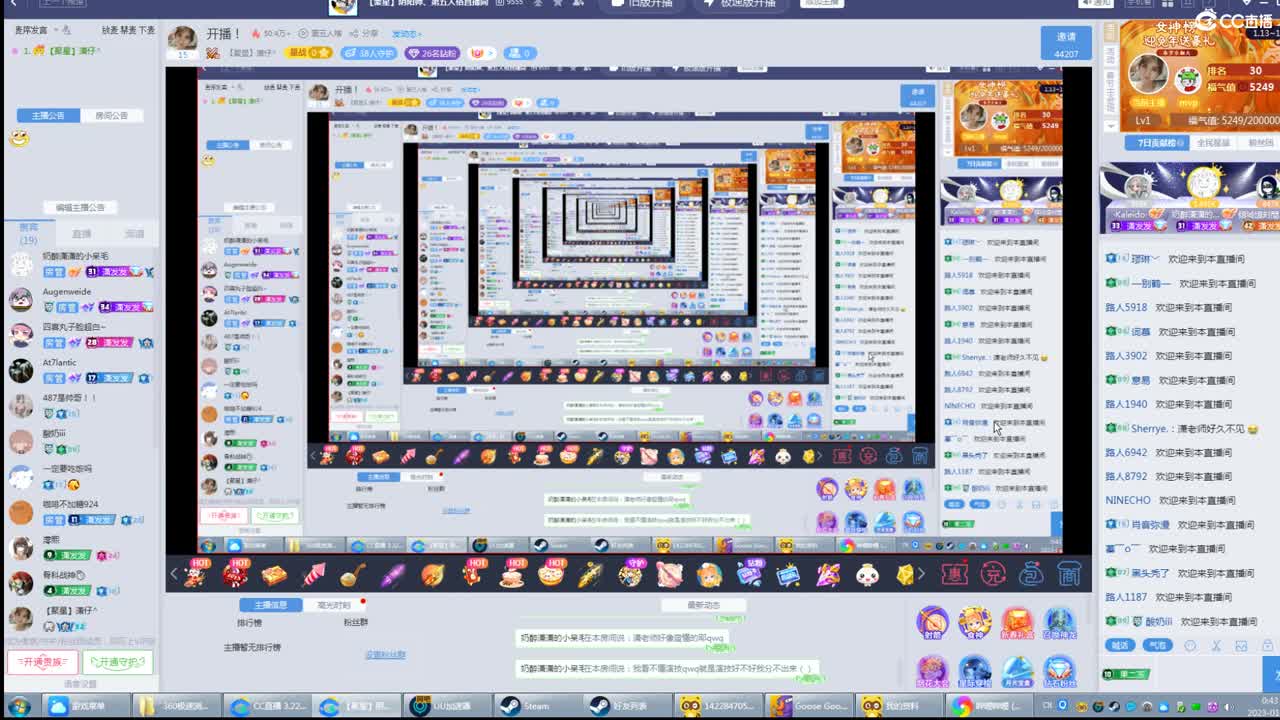
Task: Open the Windows Start button
Action: click(18, 706)
